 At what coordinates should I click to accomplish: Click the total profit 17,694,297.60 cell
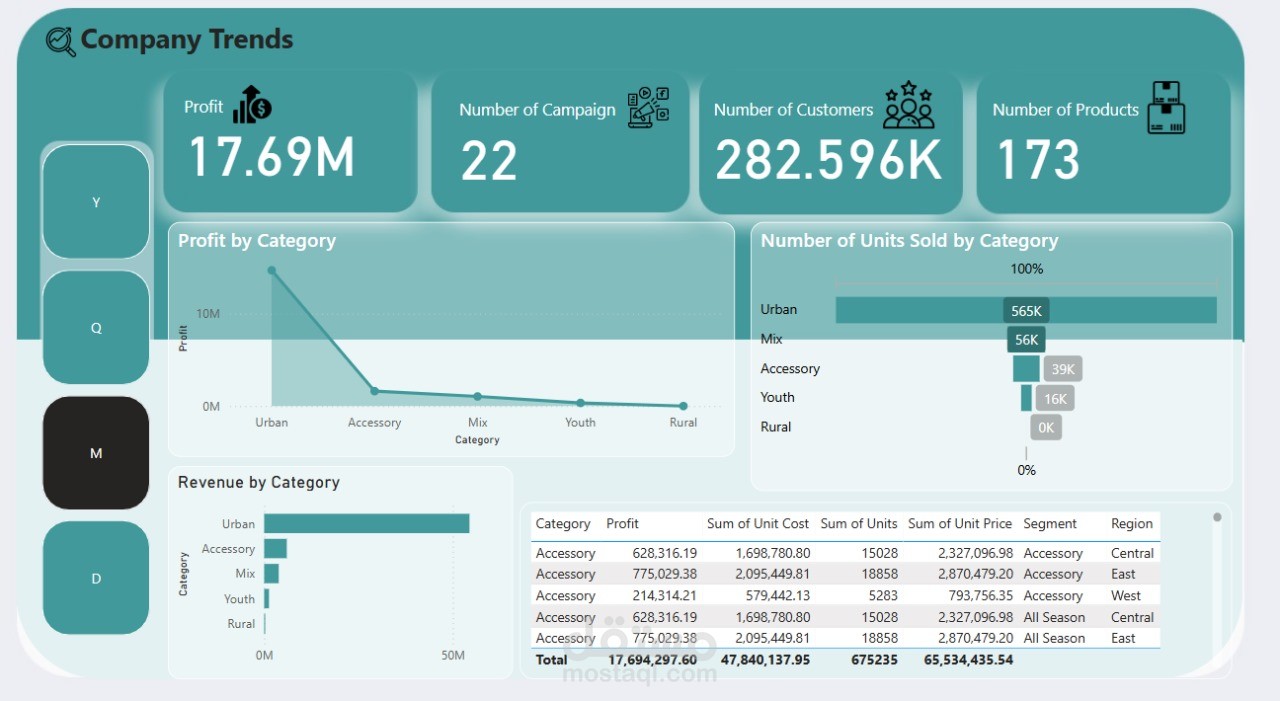pyautogui.click(x=652, y=660)
